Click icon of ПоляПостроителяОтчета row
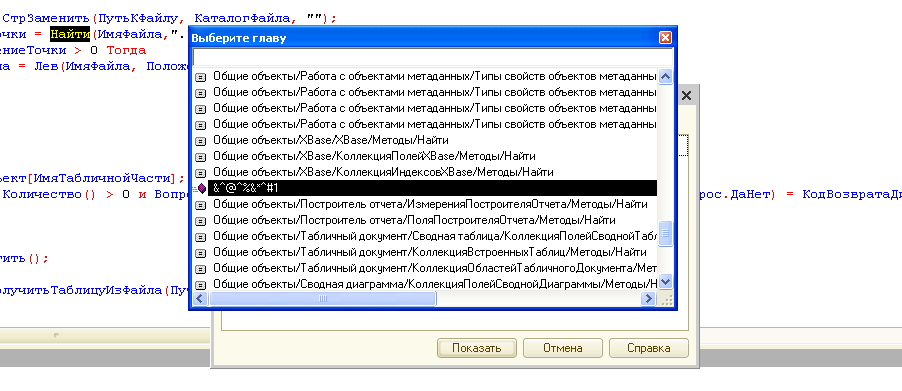This screenshot has height=391, width=902. [200, 221]
